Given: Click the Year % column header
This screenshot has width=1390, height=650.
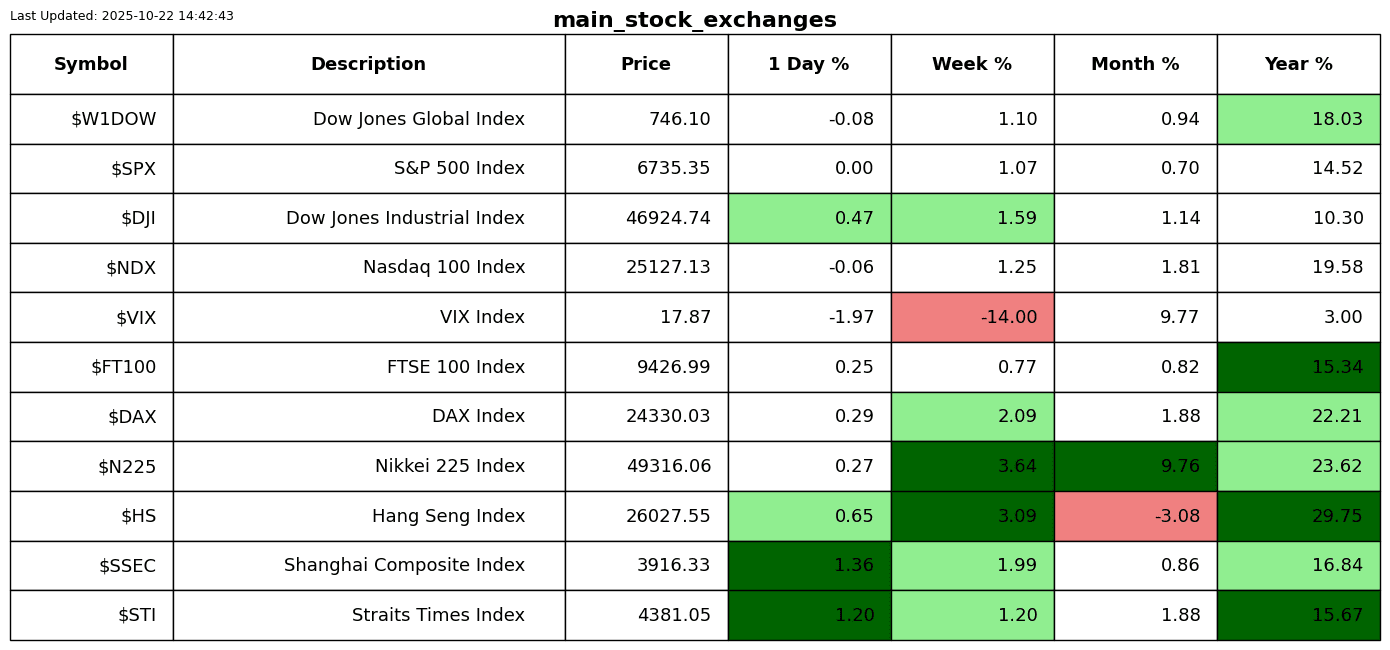Looking at the screenshot, I should point(1298,64).
